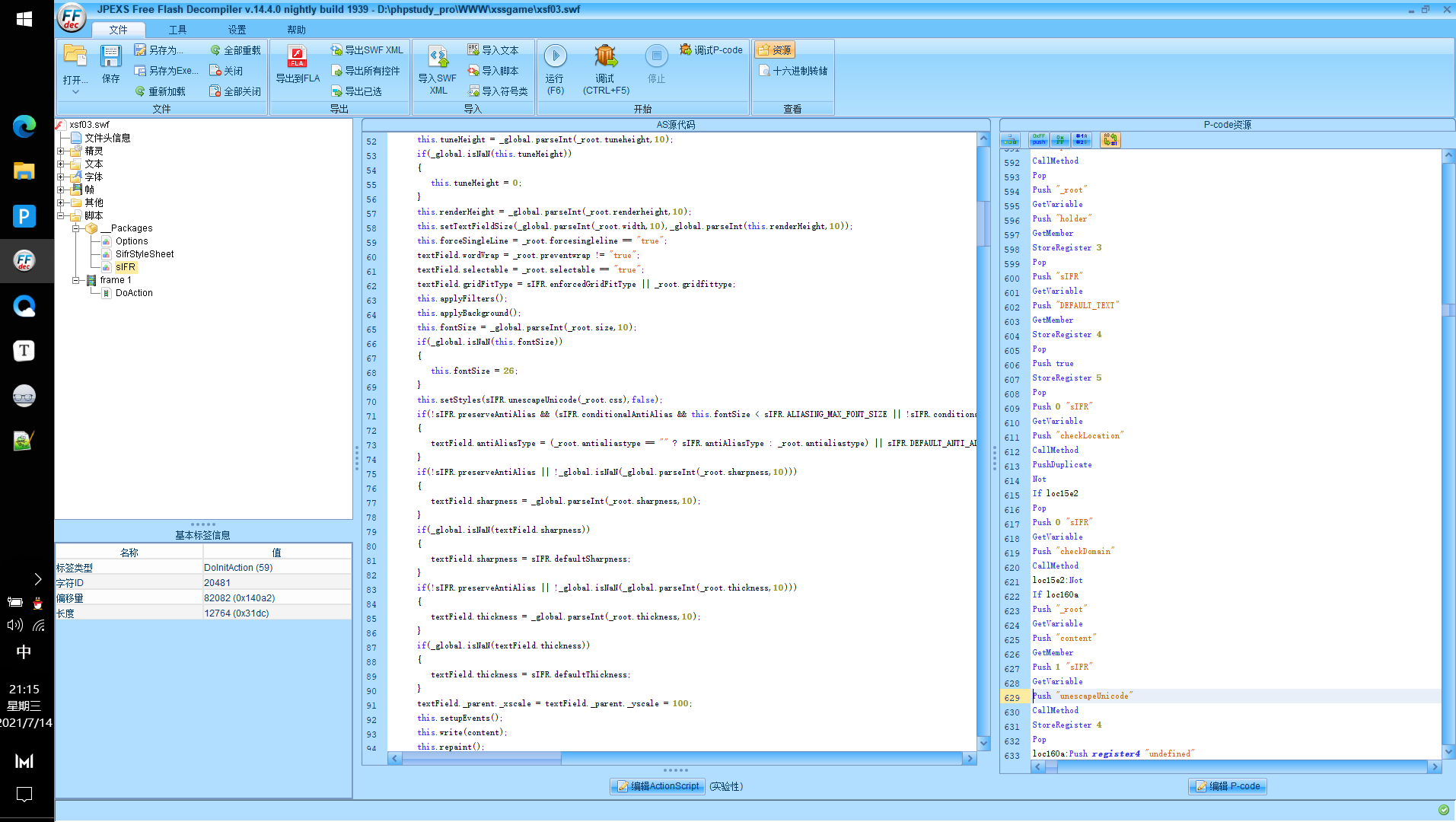Open dropdown arrow under 打开

[x=75, y=92]
